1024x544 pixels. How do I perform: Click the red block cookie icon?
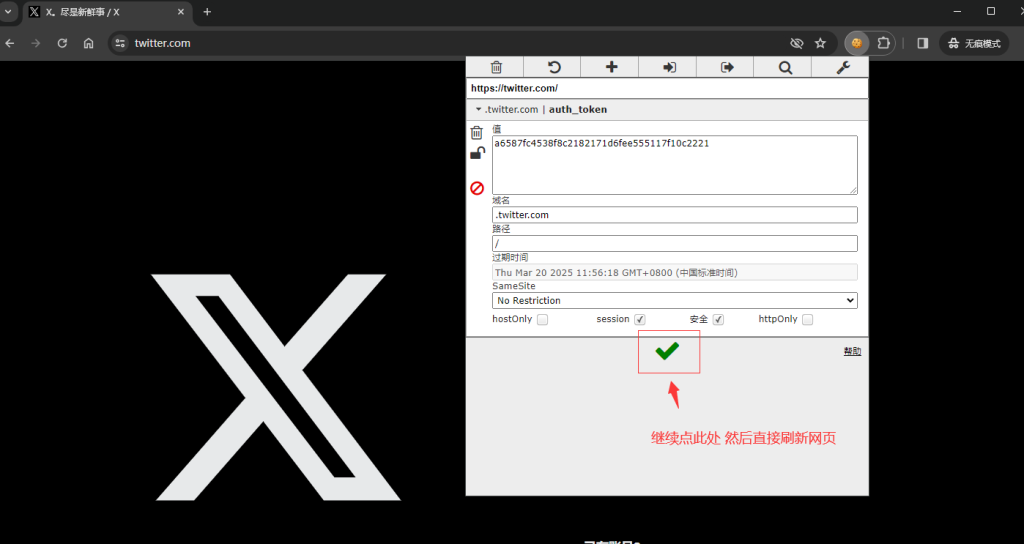click(x=477, y=188)
